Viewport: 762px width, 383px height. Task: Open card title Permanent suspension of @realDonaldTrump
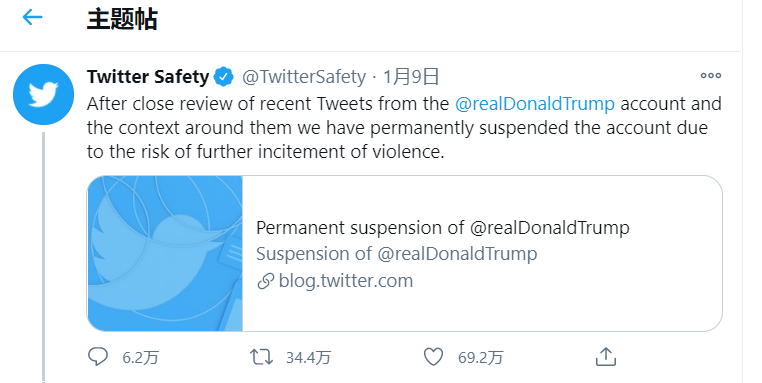[443, 227]
